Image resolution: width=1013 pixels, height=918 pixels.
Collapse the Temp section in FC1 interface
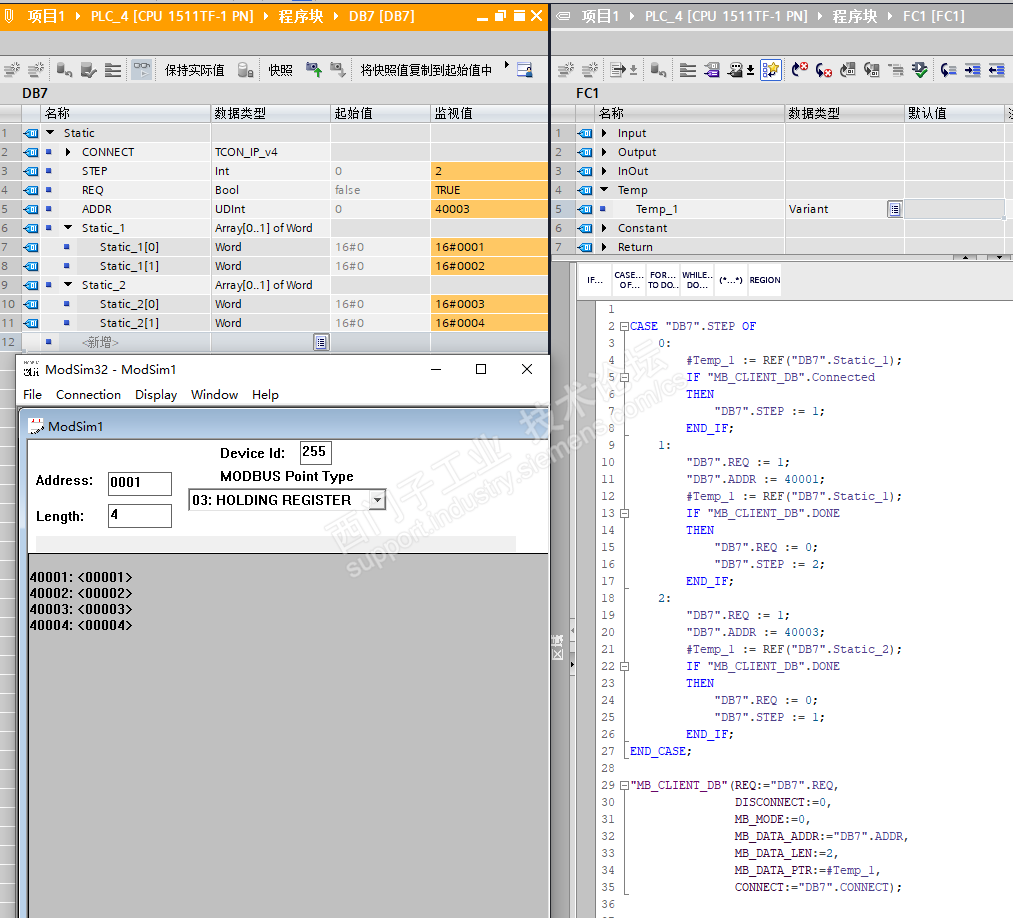click(604, 190)
